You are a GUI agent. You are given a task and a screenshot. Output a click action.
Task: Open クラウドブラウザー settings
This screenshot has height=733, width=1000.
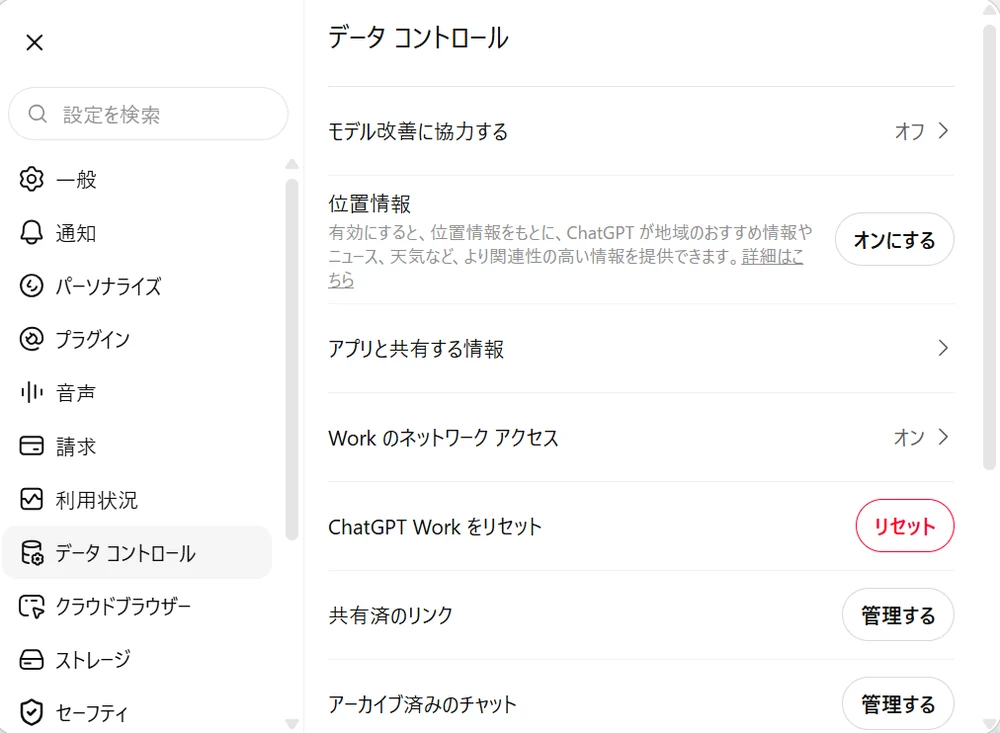coord(137,607)
